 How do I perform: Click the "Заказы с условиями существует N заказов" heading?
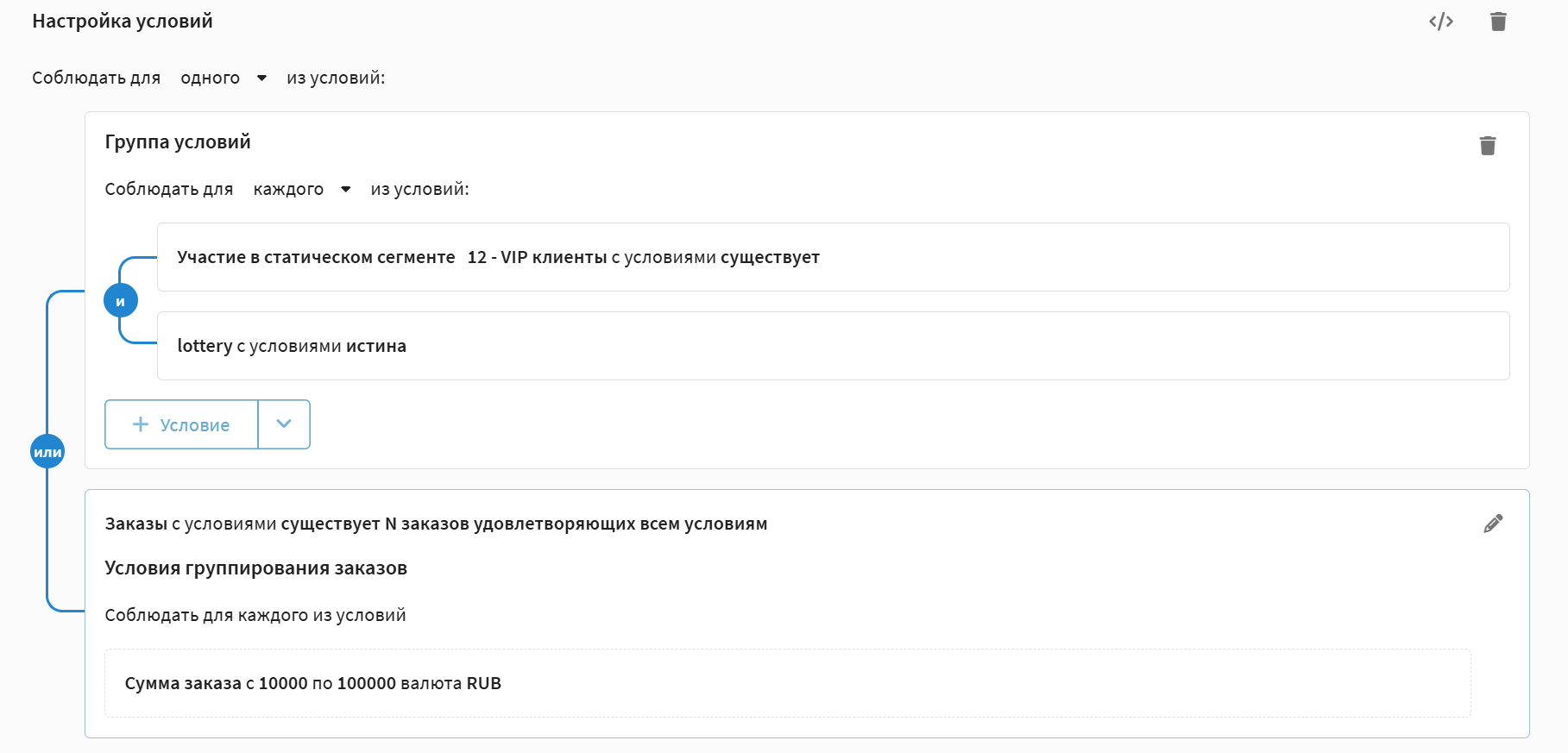coord(436,524)
